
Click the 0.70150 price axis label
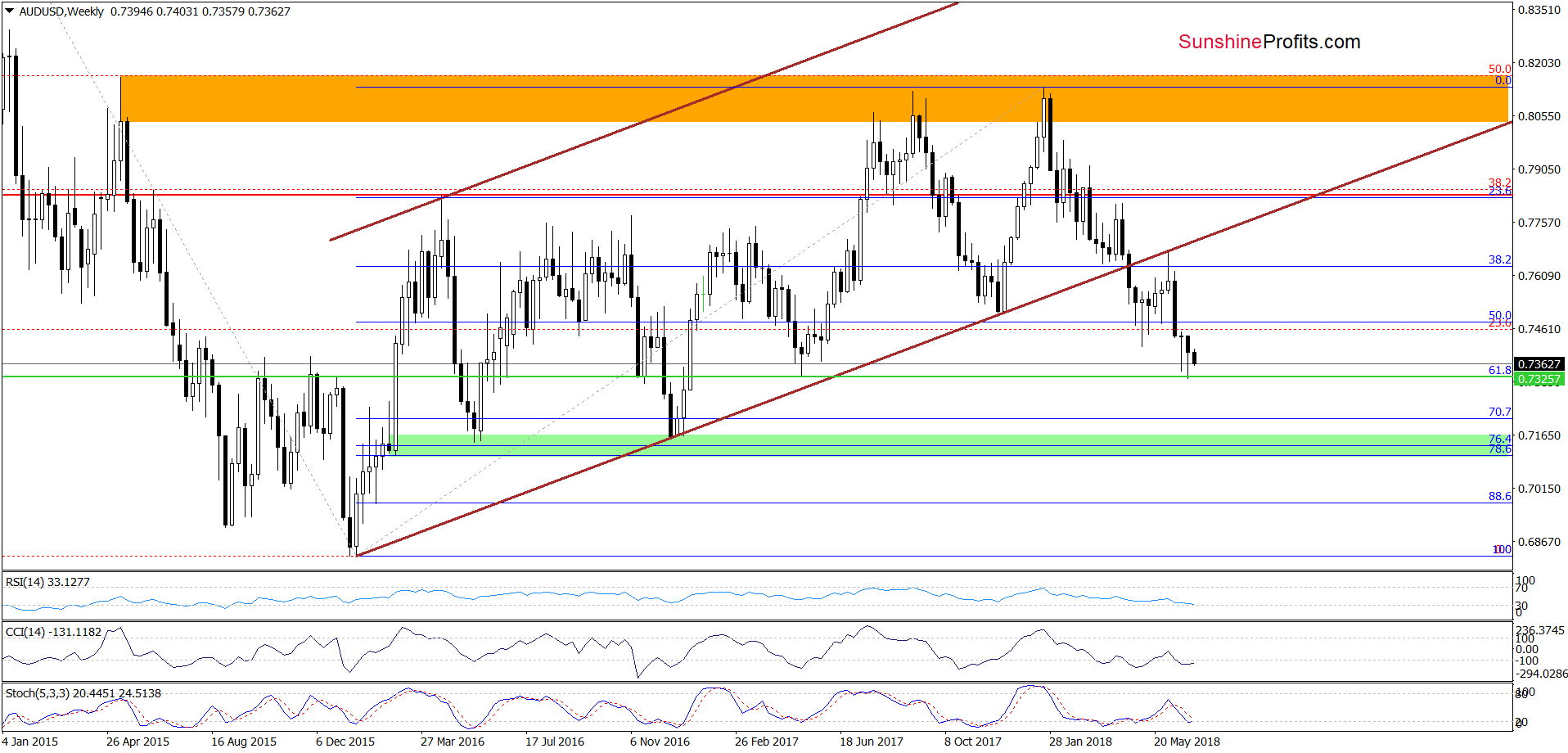(1539, 489)
